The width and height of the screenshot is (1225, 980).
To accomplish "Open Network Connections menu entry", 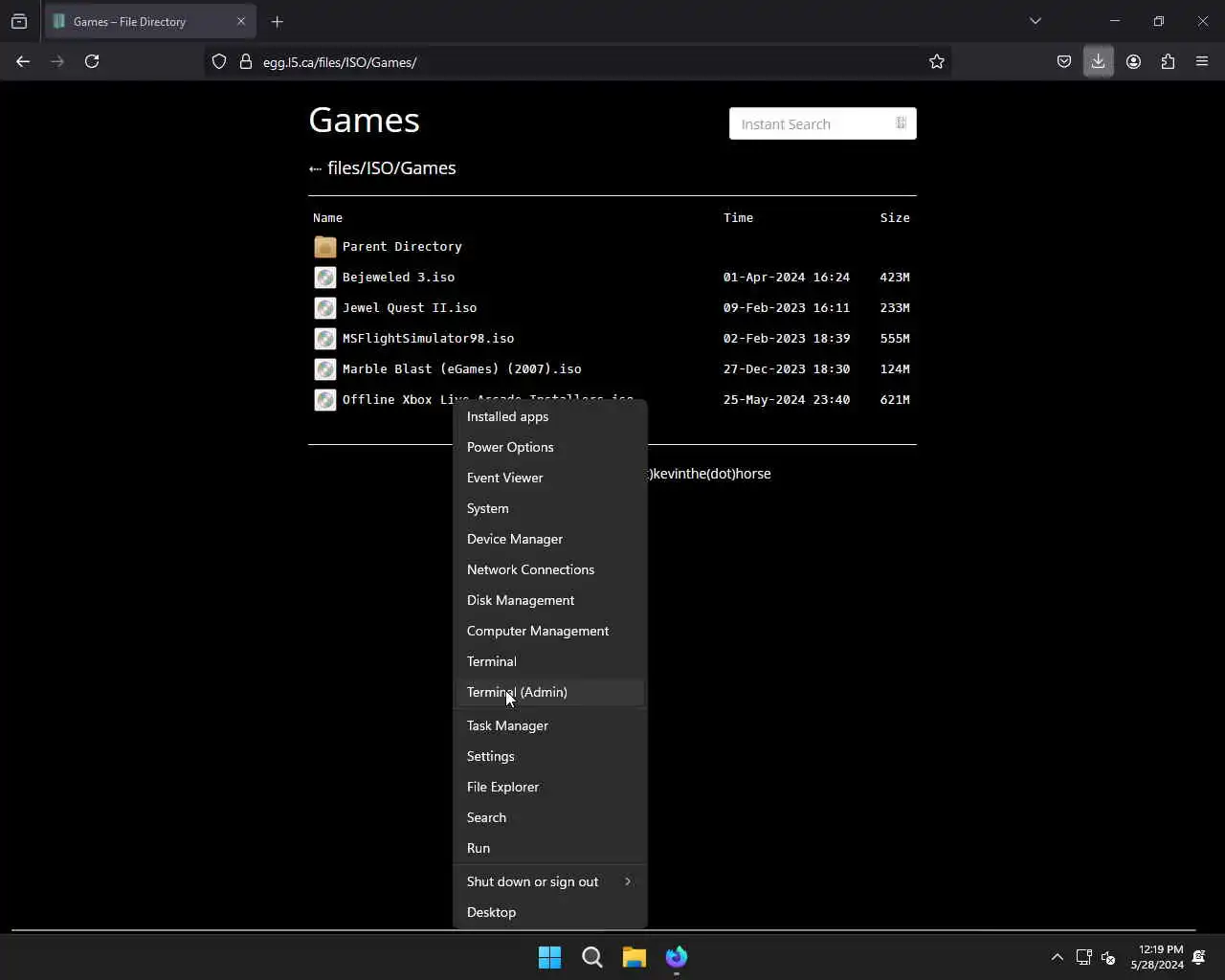I will click(550, 569).
